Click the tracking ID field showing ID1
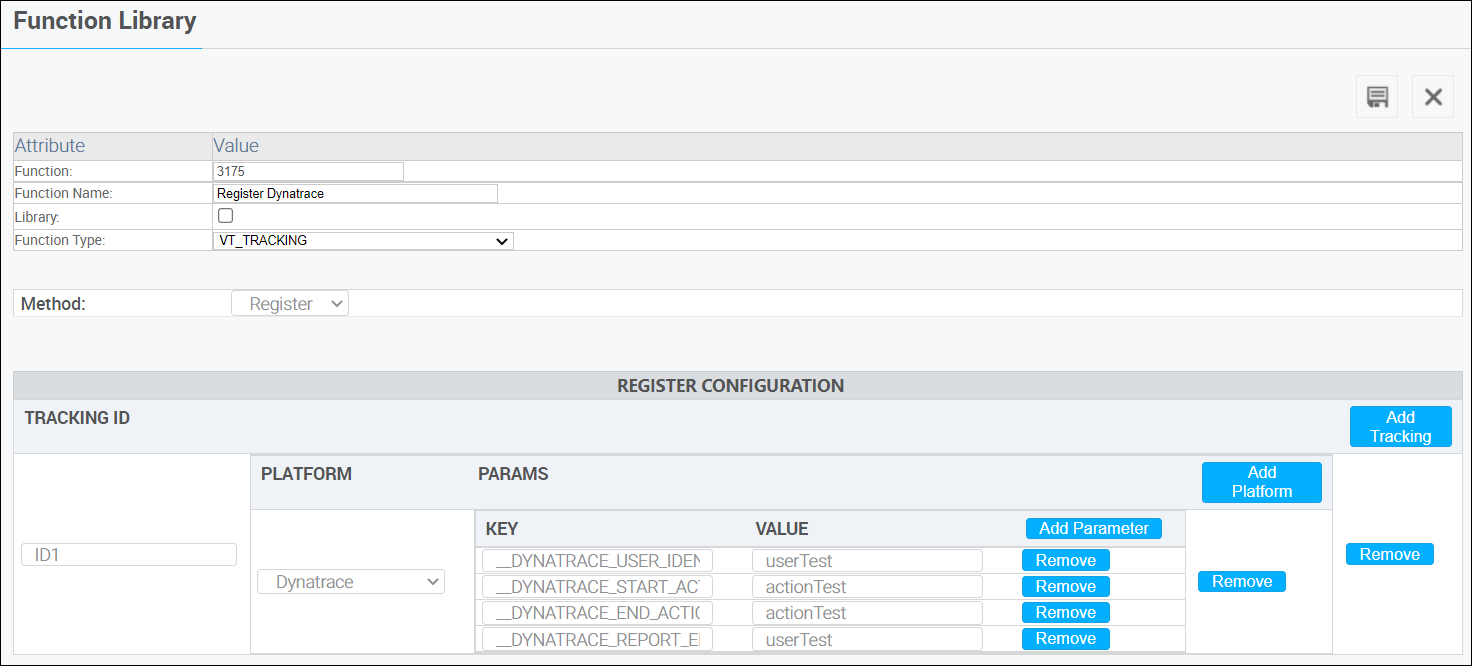The height and width of the screenshot is (666, 1472). pos(128,554)
